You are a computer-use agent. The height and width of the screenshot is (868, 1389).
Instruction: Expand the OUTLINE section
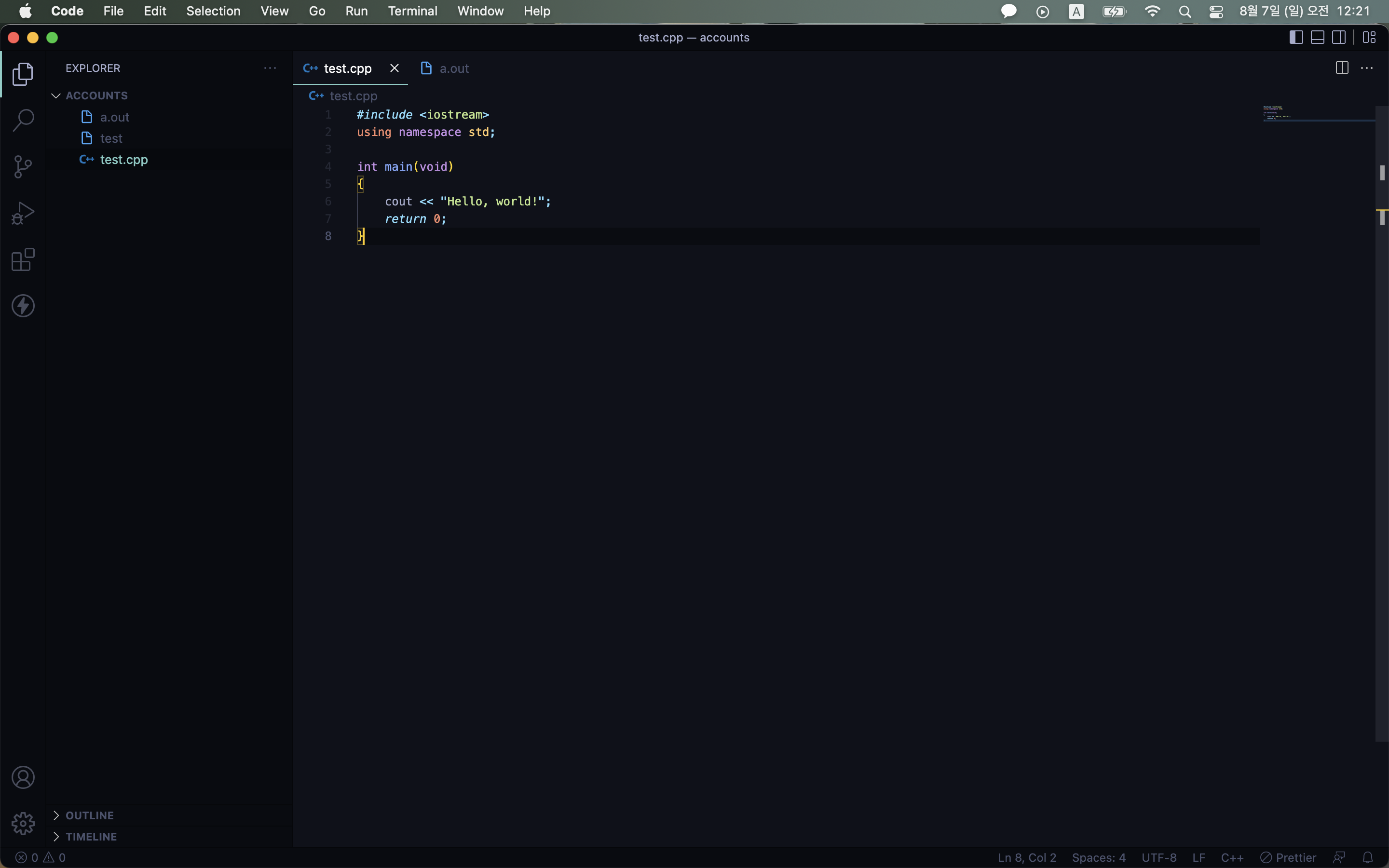point(90,815)
